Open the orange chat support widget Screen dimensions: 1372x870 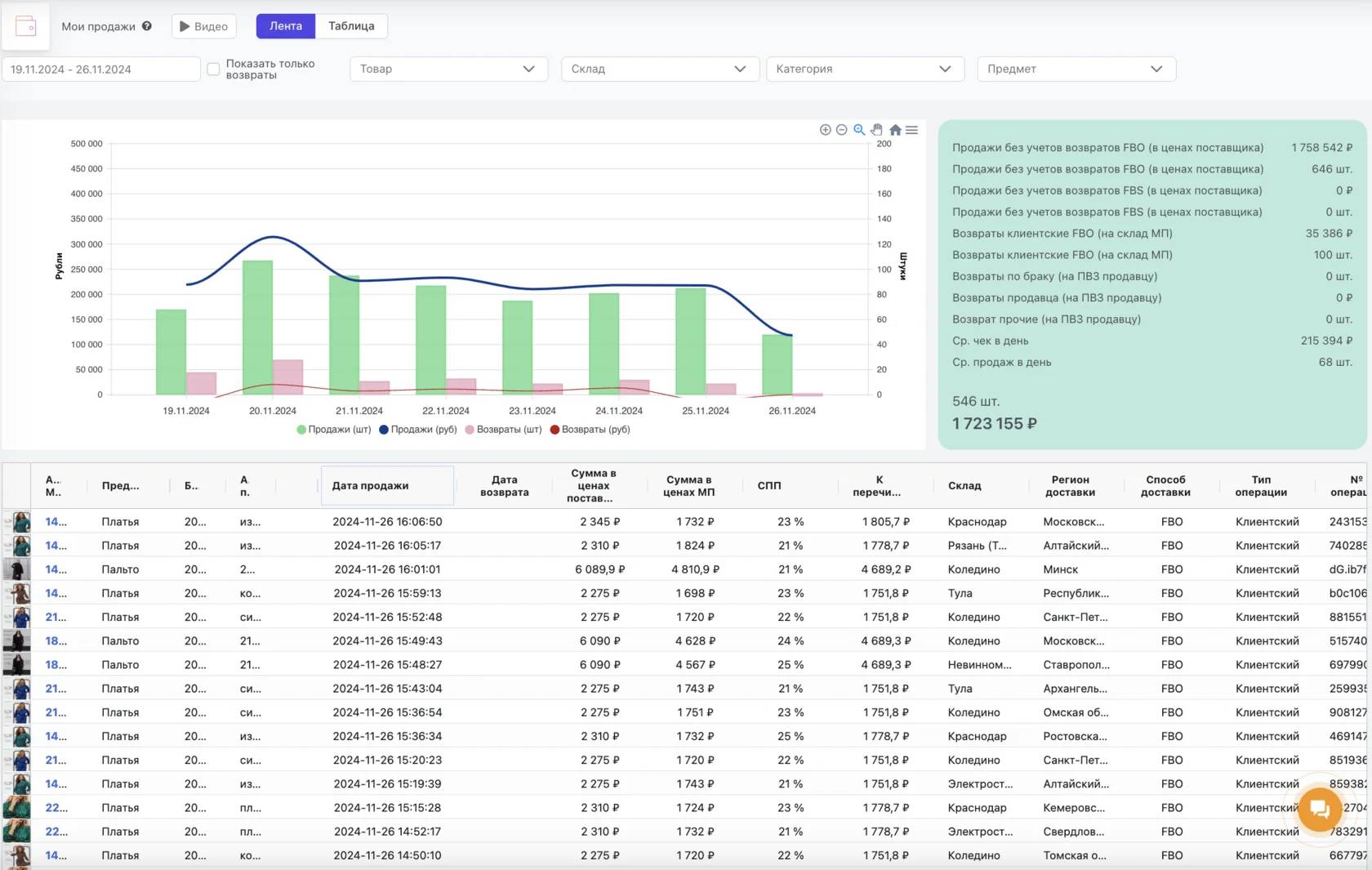[x=1319, y=809]
